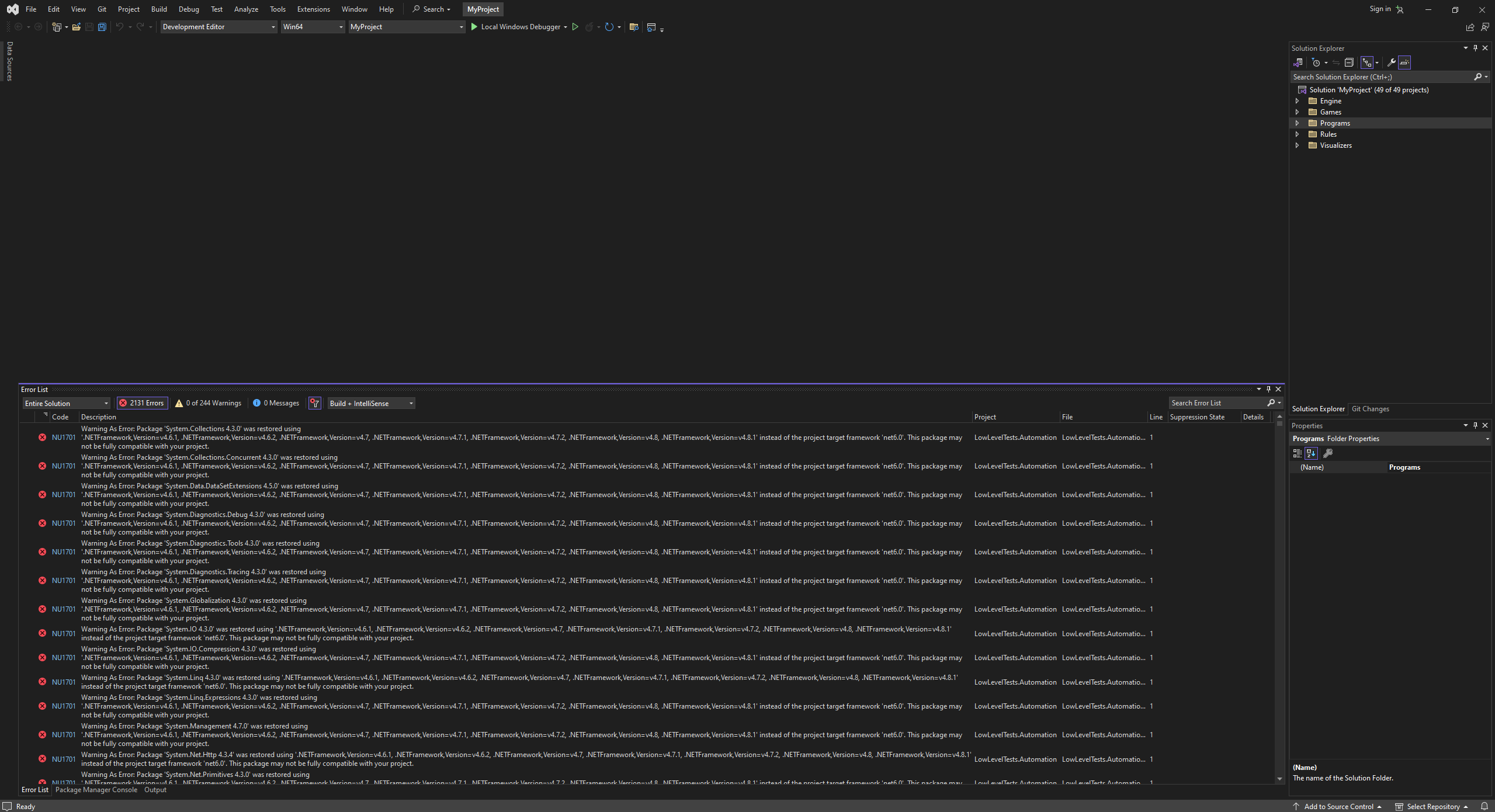
Task: Toggle the 0 of 244 Warnings filter
Action: (209, 403)
